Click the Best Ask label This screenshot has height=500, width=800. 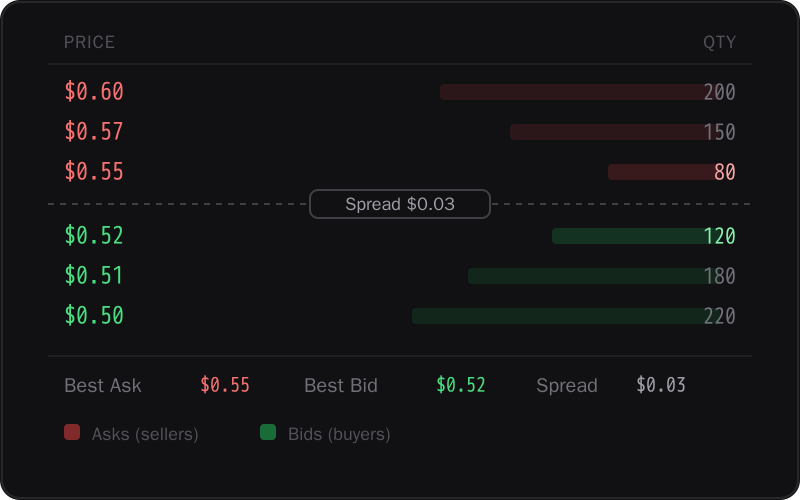(x=103, y=385)
